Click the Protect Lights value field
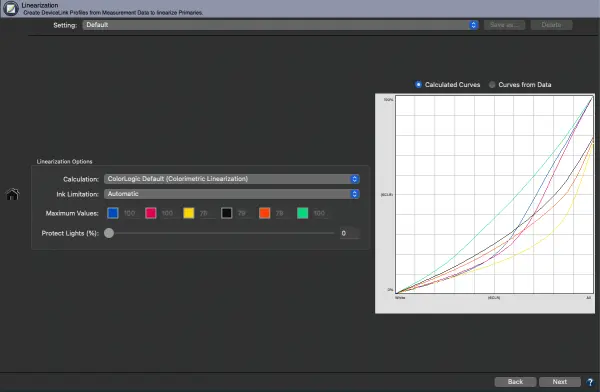The width and height of the screenshot is (600, 392). coord(349,233)
